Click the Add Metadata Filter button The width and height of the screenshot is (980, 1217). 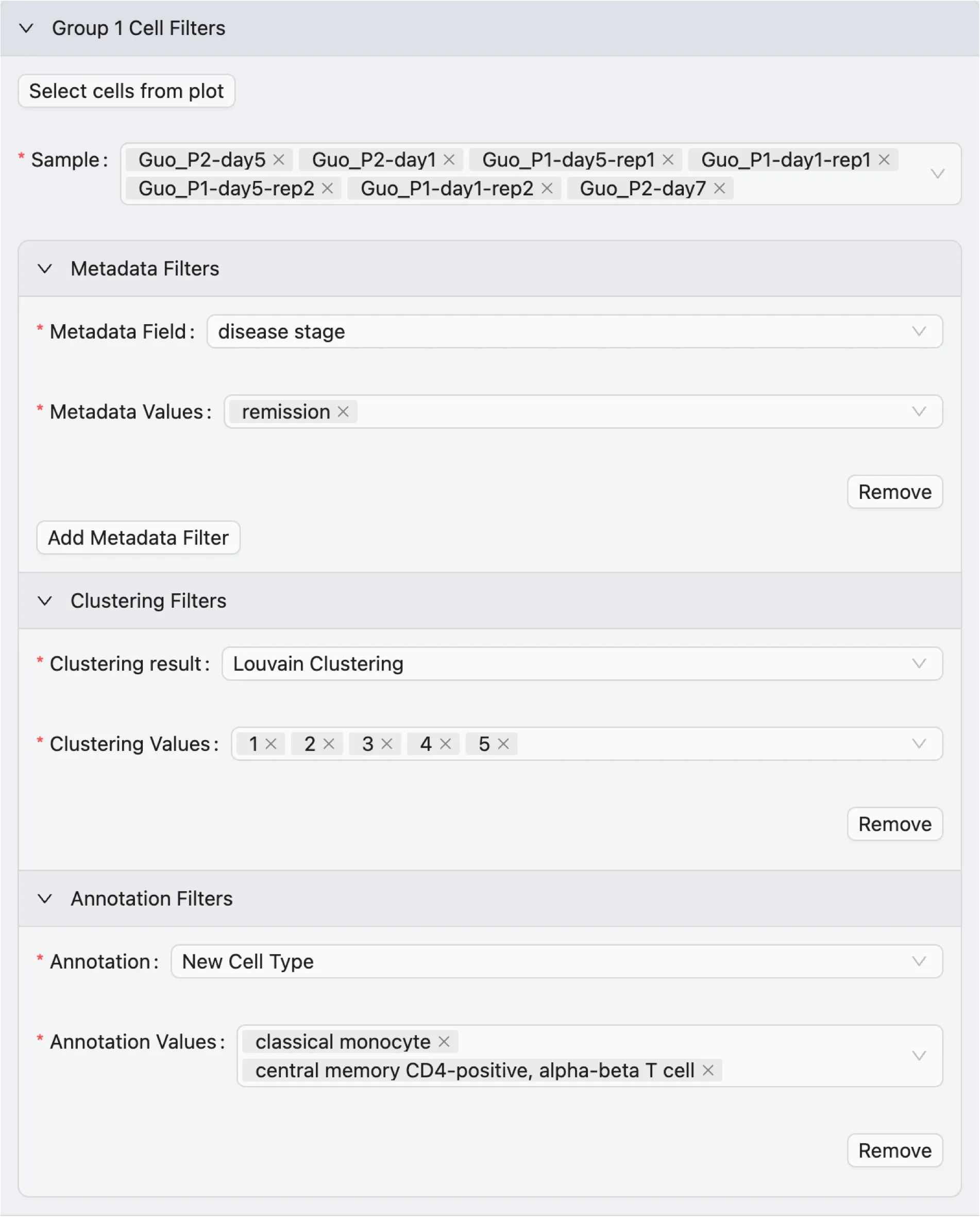(138, 538)
